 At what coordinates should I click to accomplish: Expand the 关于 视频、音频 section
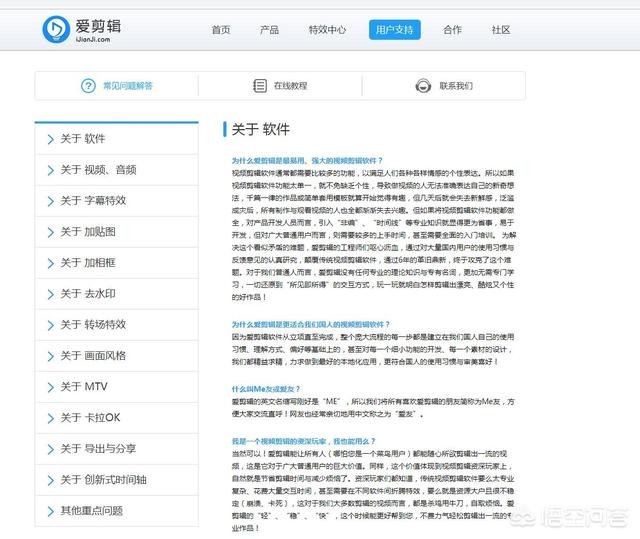pos(97,170)
